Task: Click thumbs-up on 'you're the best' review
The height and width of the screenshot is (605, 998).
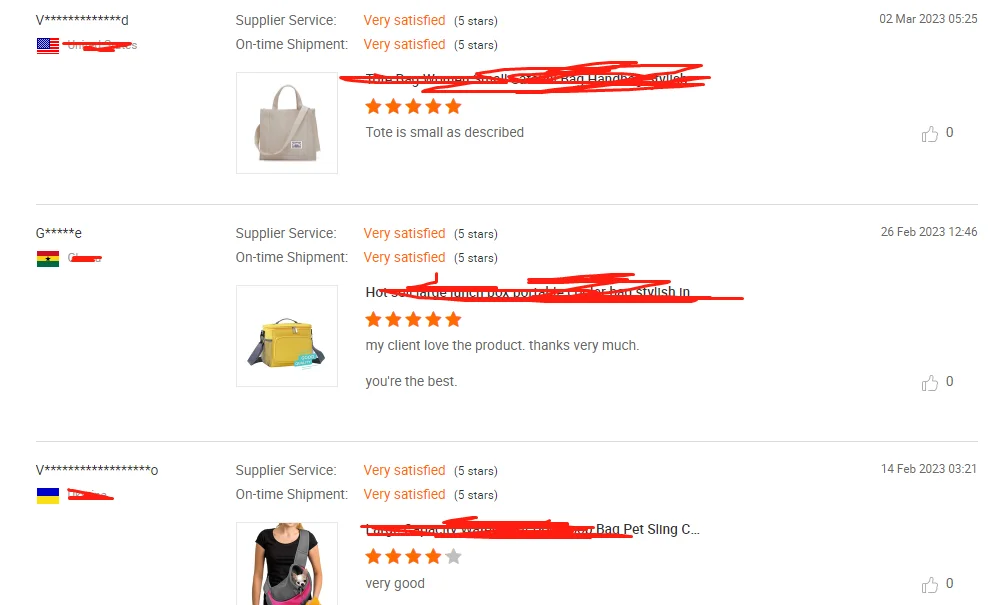Action: [x=929, y=382]
